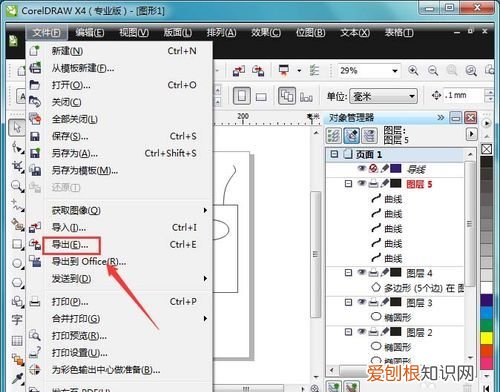
Task: Open the 编辑(E) menu
Action: pos(90,33)
